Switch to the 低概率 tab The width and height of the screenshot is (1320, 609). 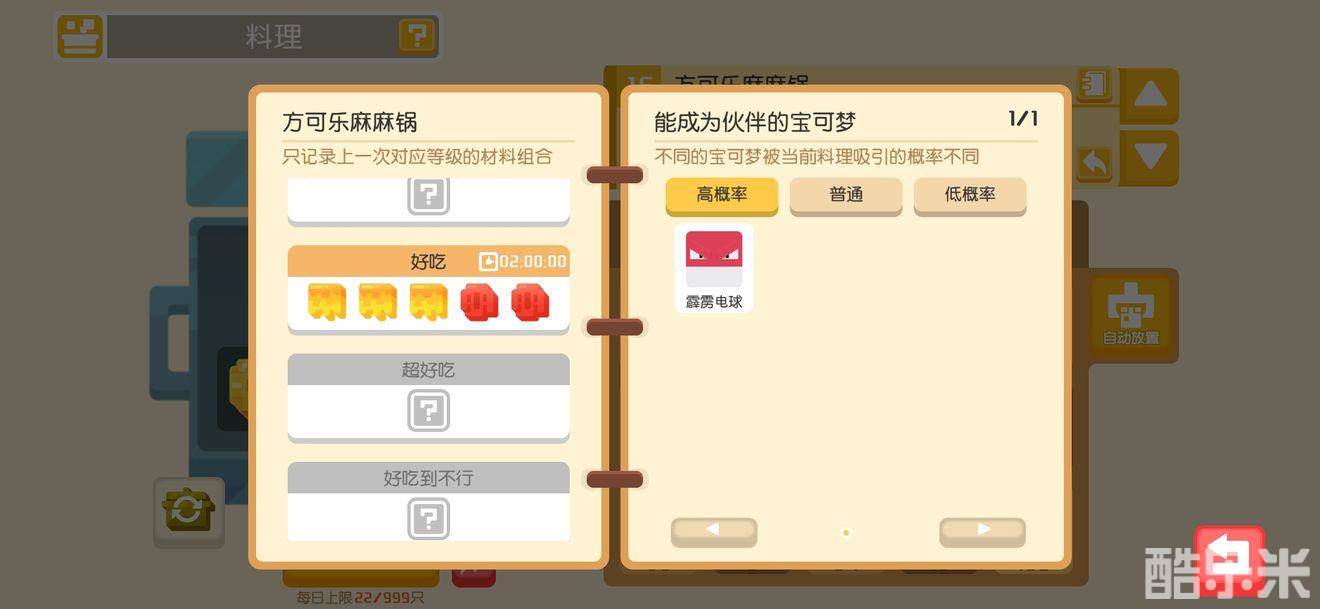(970, 195)
